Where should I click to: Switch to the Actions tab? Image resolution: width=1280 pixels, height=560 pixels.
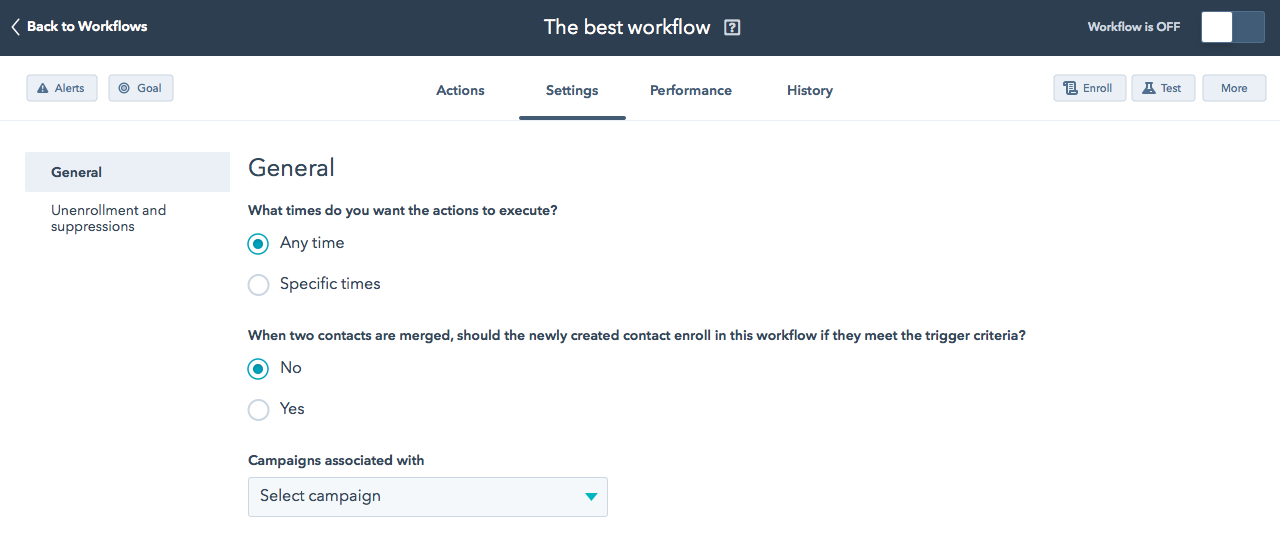coord(460,90)
